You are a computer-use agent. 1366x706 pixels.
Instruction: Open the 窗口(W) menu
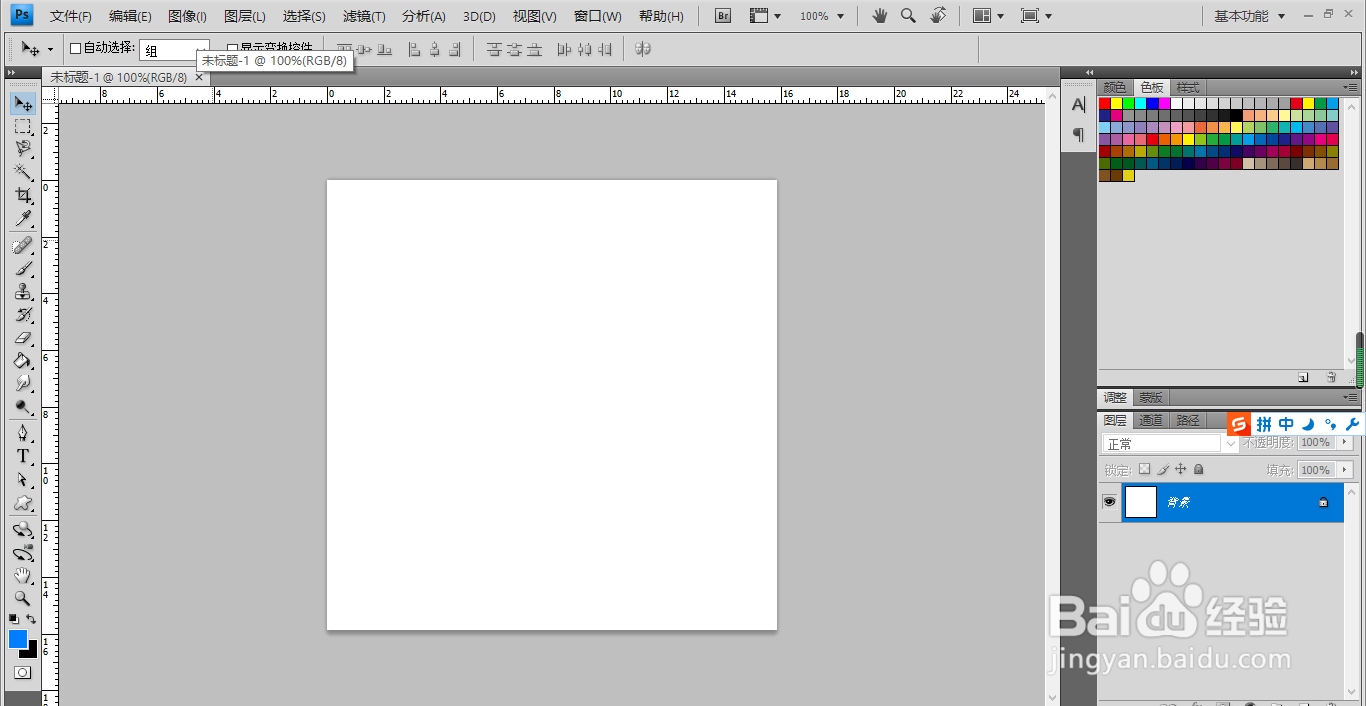598,16
